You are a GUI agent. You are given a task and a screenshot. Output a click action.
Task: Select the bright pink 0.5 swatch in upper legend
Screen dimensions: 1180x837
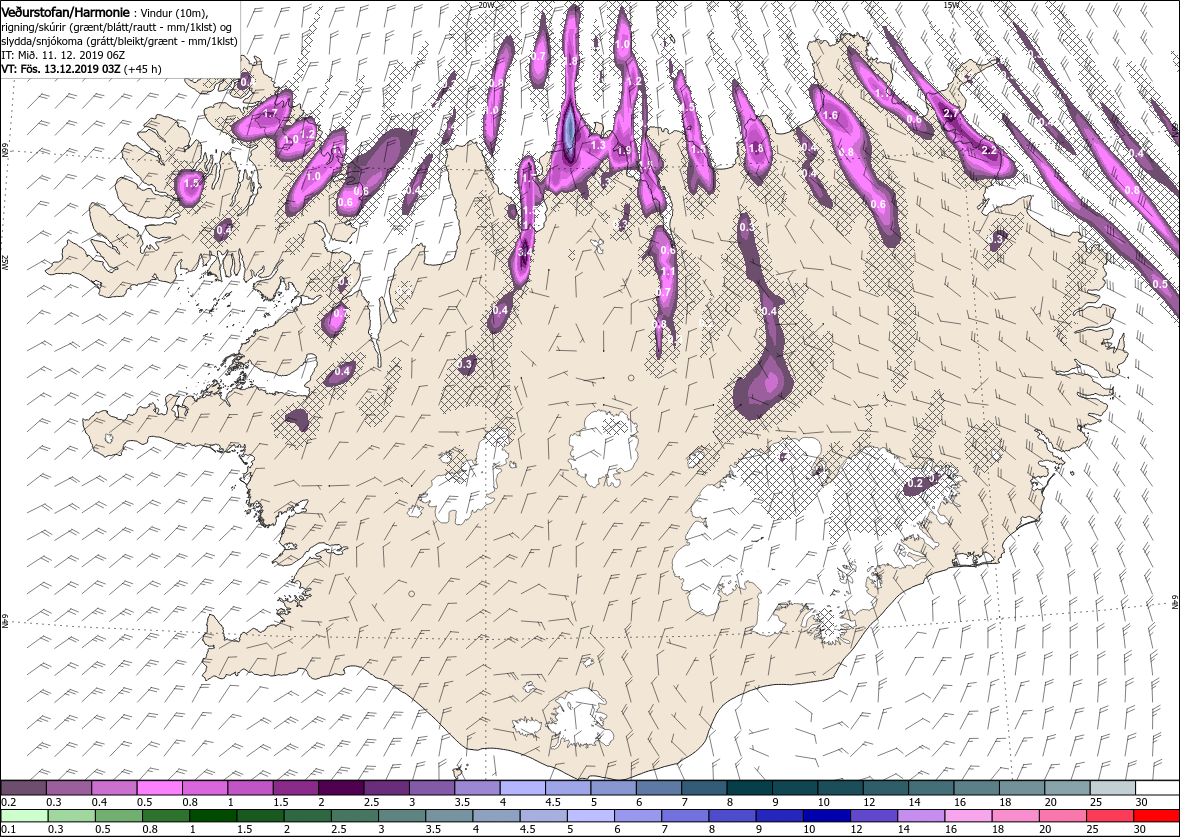pos(159,787)
